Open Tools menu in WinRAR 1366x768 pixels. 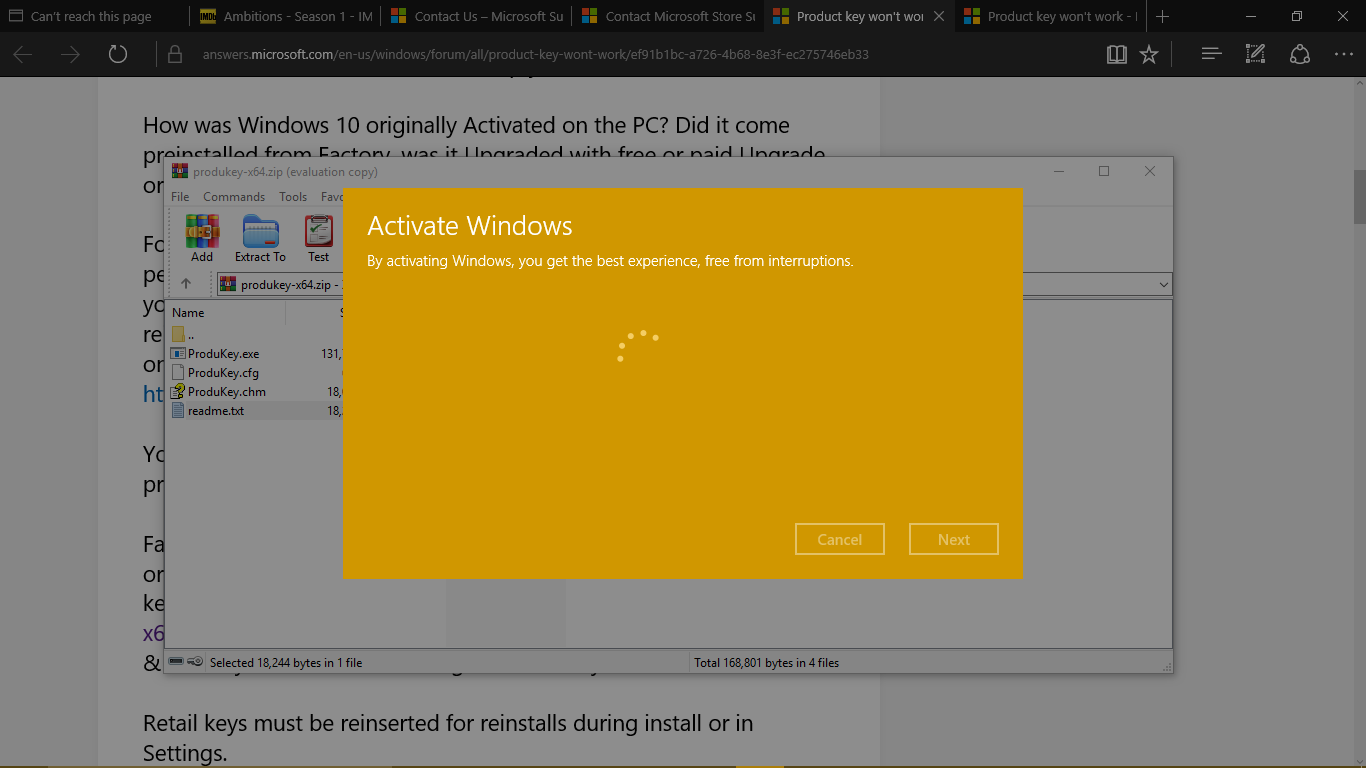[293, 197]
